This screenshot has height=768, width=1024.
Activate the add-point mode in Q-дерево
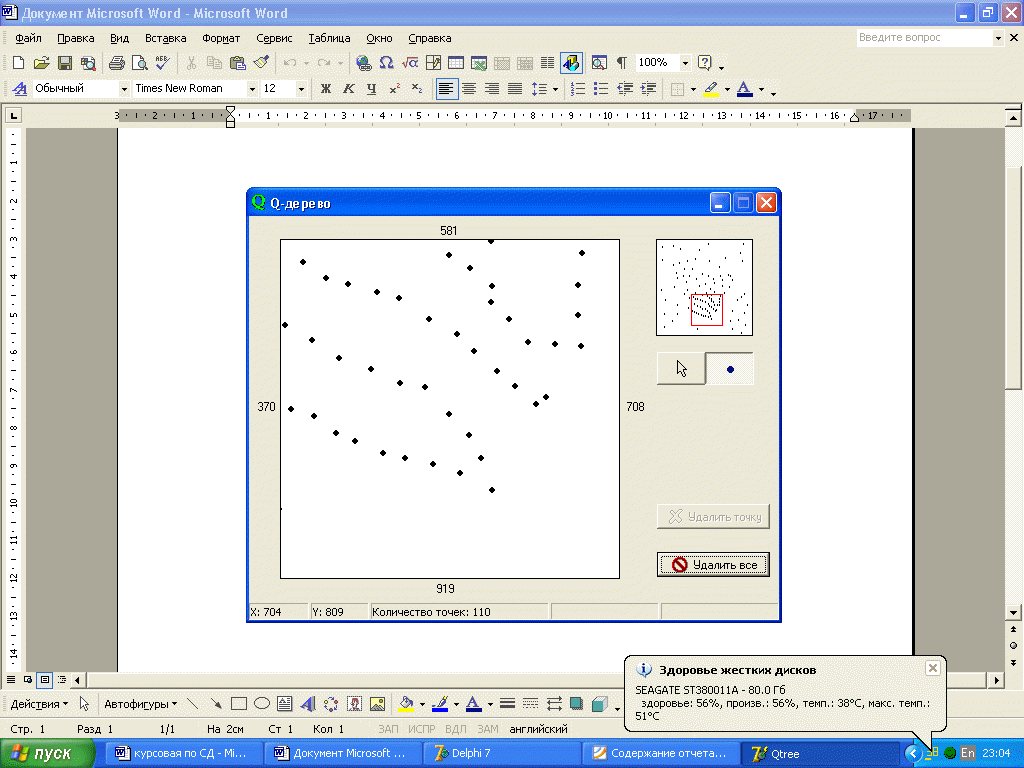730,369
